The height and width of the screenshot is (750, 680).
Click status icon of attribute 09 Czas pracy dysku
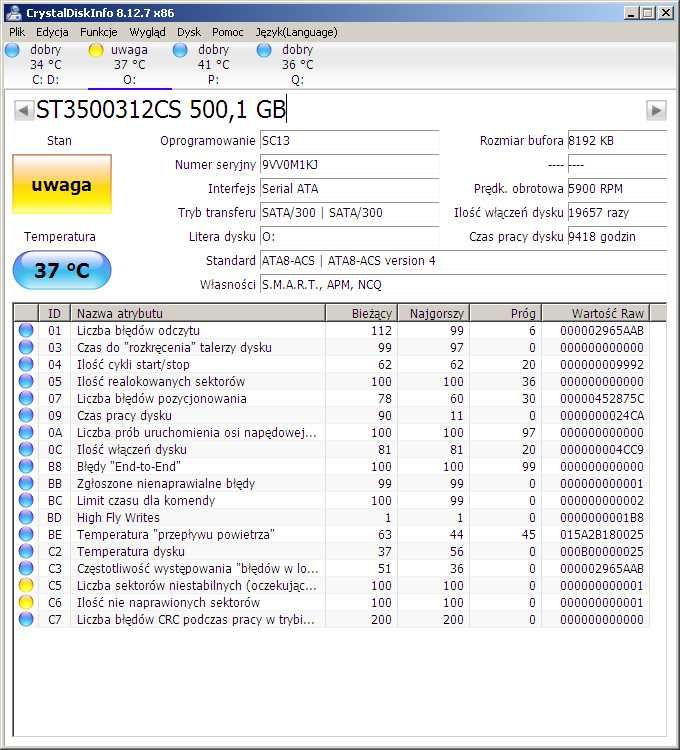[26, 415]
